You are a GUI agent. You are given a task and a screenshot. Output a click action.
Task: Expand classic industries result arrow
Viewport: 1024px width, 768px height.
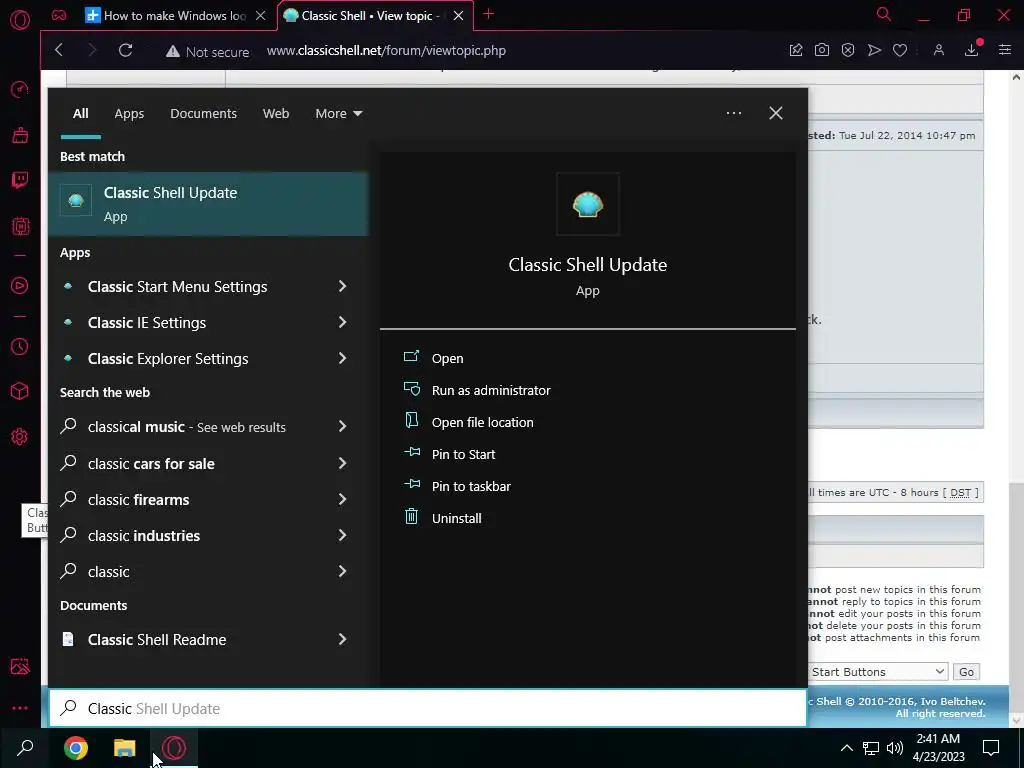pos(342,535)
